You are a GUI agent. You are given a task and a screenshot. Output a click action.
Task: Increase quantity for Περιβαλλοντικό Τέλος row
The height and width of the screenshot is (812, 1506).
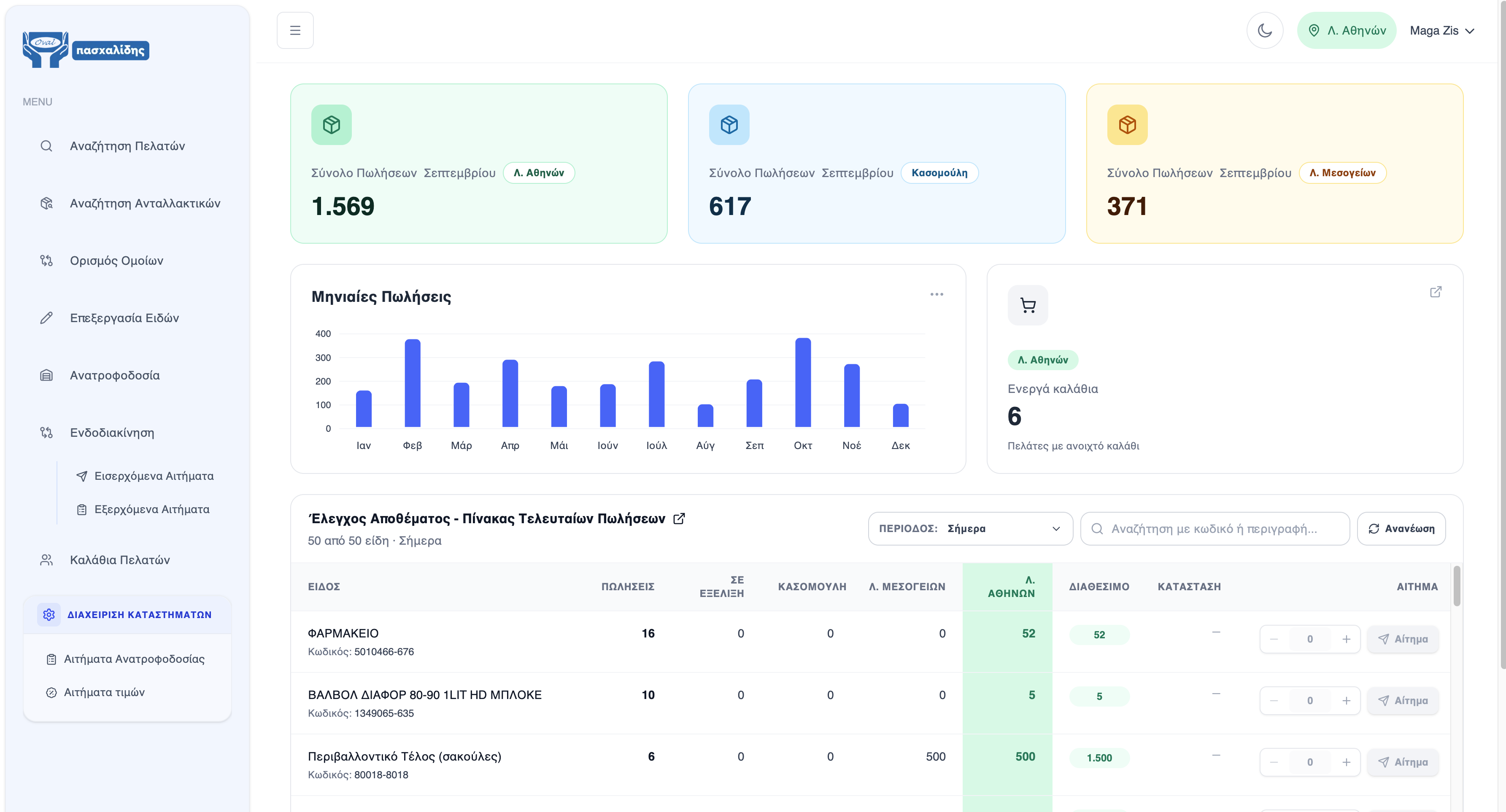coord(1346,762)
